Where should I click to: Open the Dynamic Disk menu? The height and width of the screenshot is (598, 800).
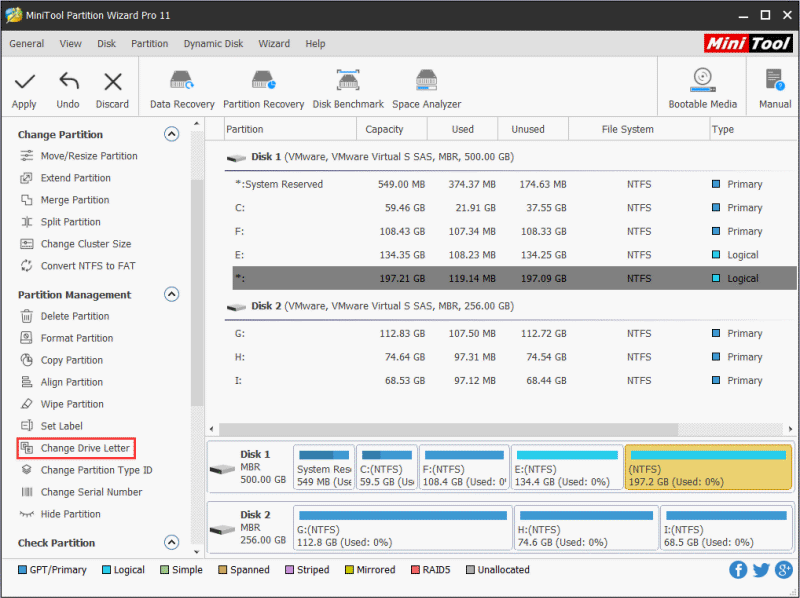pyautogui.click(x=213, y=43)
